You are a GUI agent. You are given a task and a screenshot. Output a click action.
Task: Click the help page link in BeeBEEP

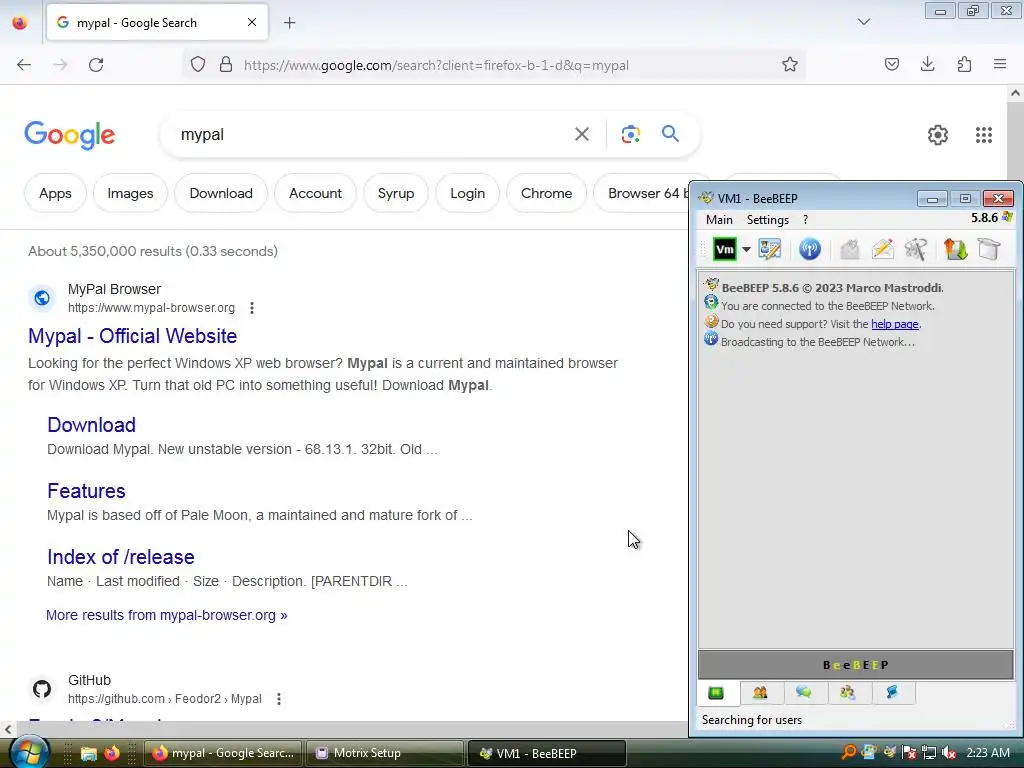(895, 324)
